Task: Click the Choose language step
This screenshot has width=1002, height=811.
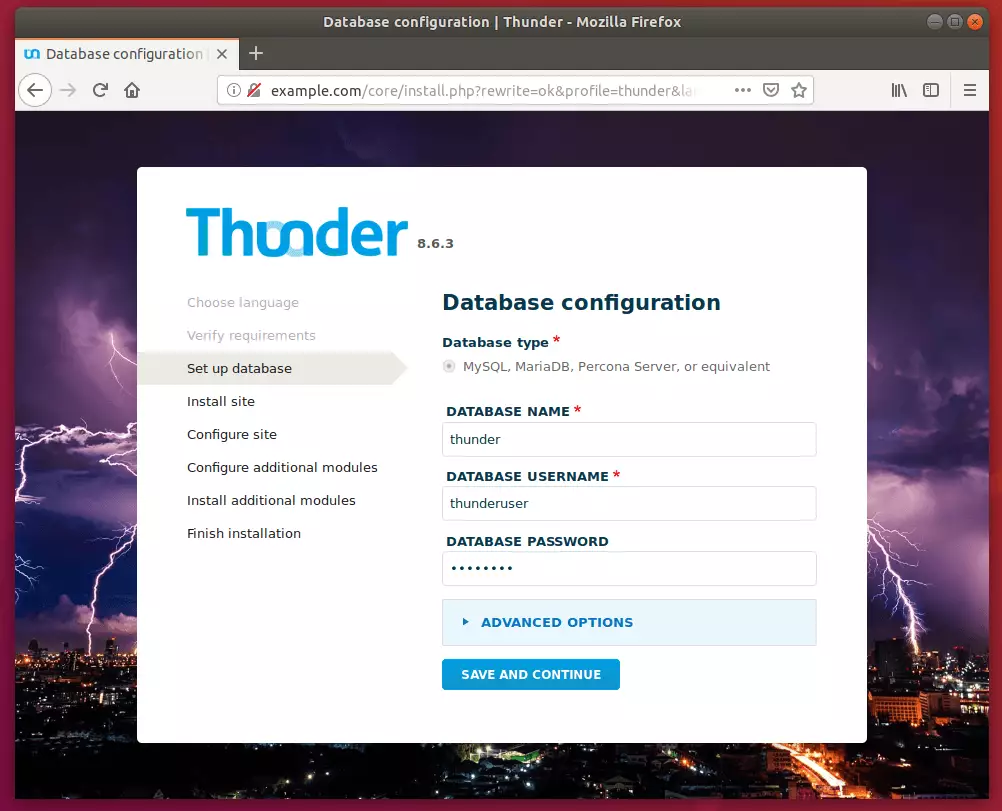Action: [243, 302]
